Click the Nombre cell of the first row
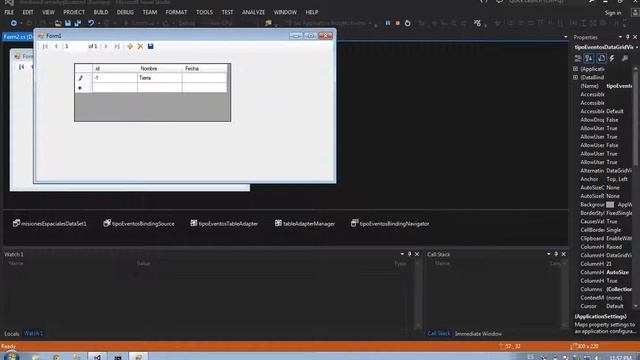Viewport: 640px width, 360px height. pos(160,78)
